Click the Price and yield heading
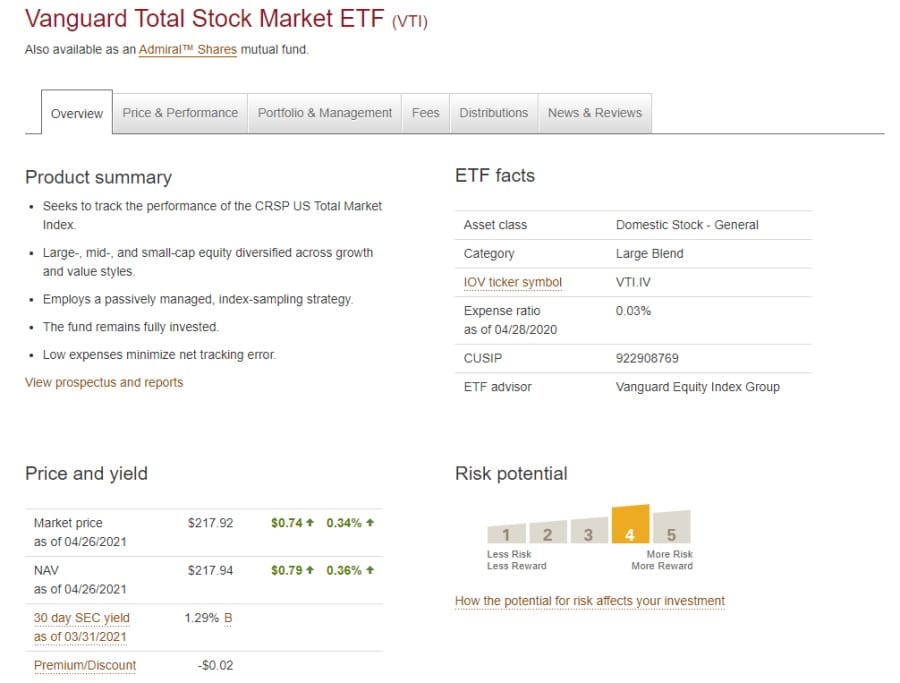The height and width of the screenshot is (683, 900). tap(86, 474)
